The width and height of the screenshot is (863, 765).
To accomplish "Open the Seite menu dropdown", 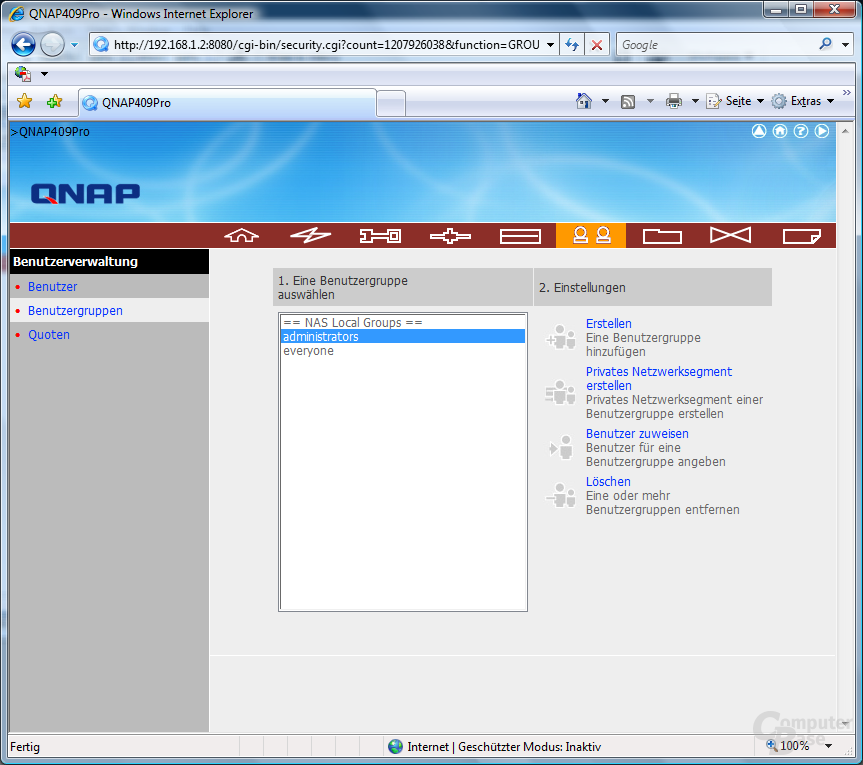I will (x=736, y=101).
